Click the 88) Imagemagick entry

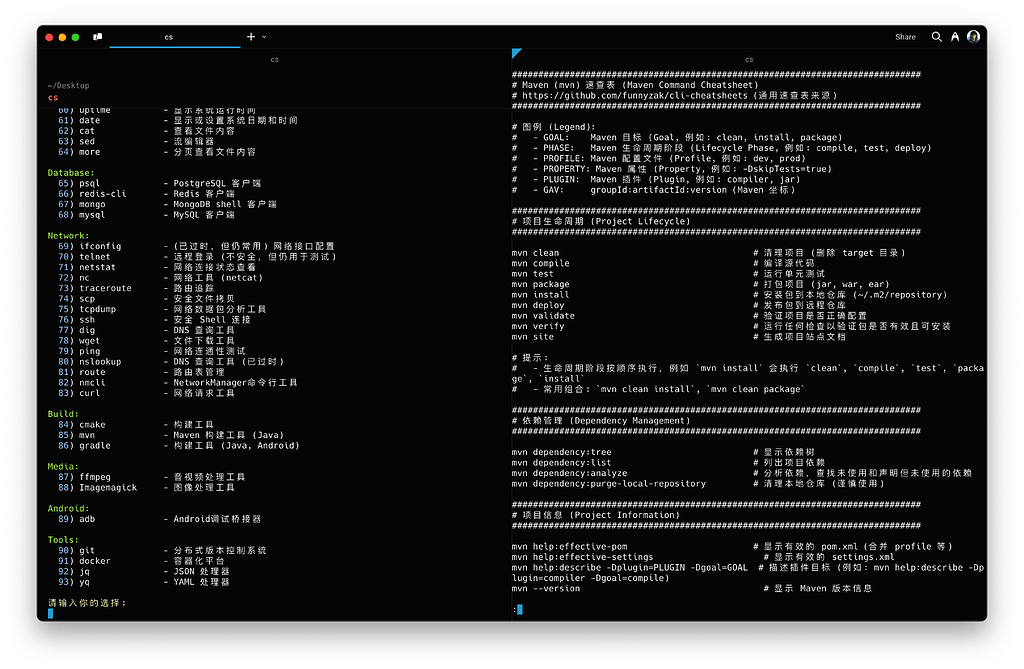click(x=146, y=487)
